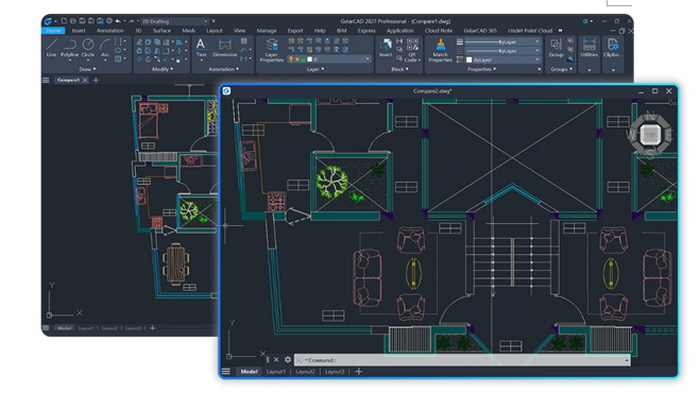Click the command line settings gear
This screenshot has height=394, width=700.
(x=288, y=360)
